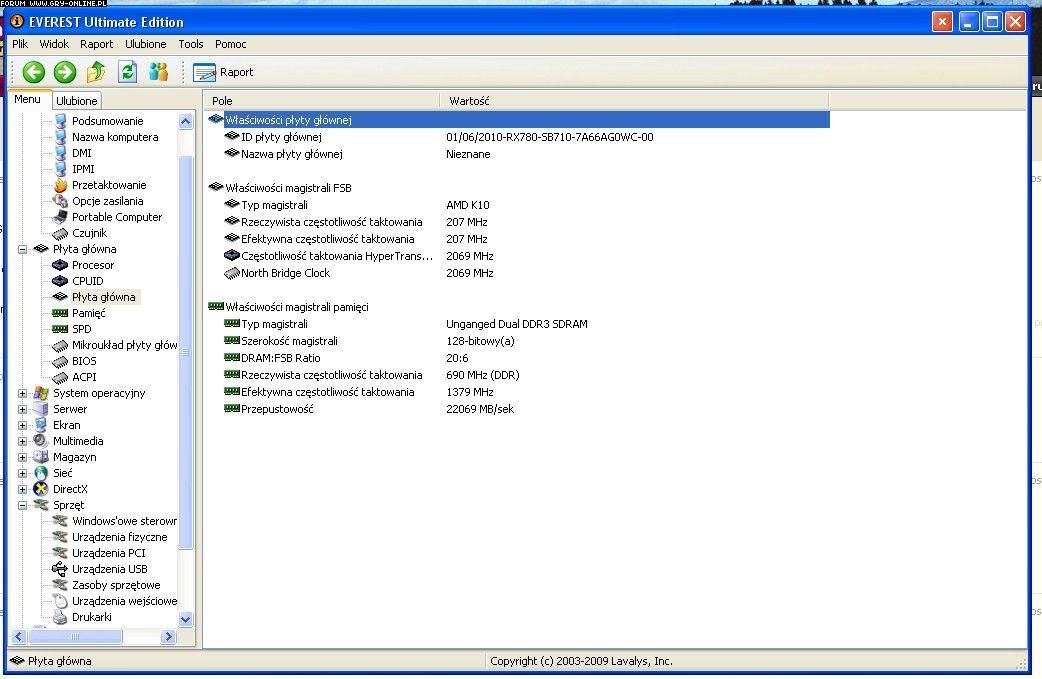Select the CPUID tree item
Image resolution: width=1042 pixels, height=679 pixels.
(87, 280)
